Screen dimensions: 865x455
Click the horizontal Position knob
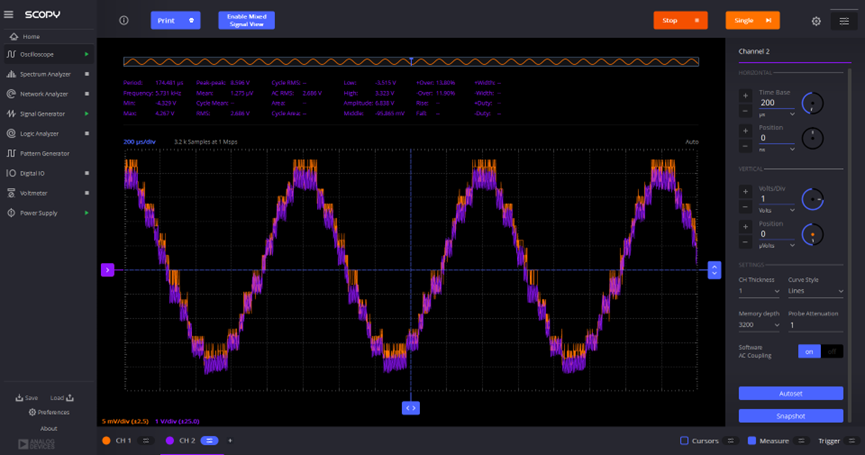tap(812, 138)
